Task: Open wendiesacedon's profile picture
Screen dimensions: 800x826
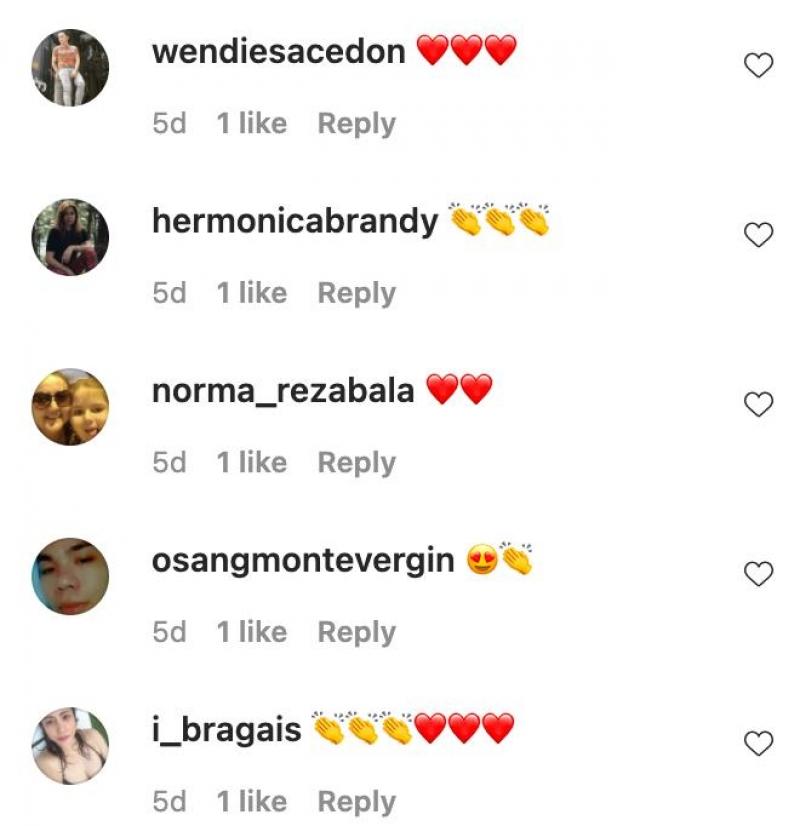Action: (x=71, y=67)
